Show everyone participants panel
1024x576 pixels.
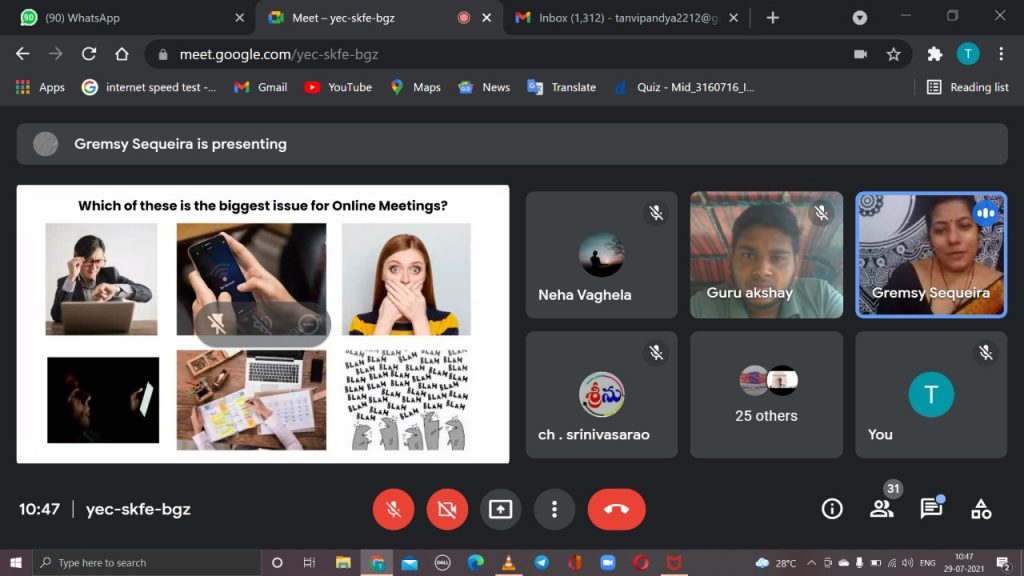pyautogui.click(x=881, y=509)
